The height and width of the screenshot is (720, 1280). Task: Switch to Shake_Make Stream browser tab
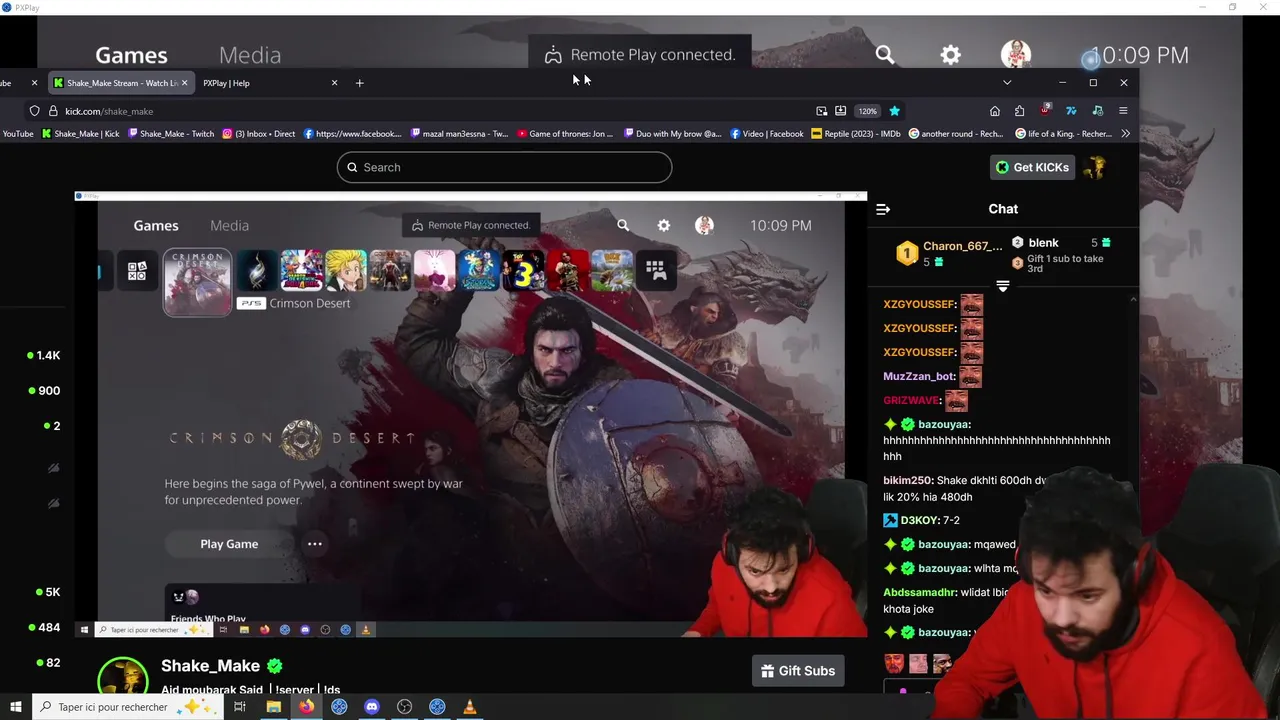point(120,83)
